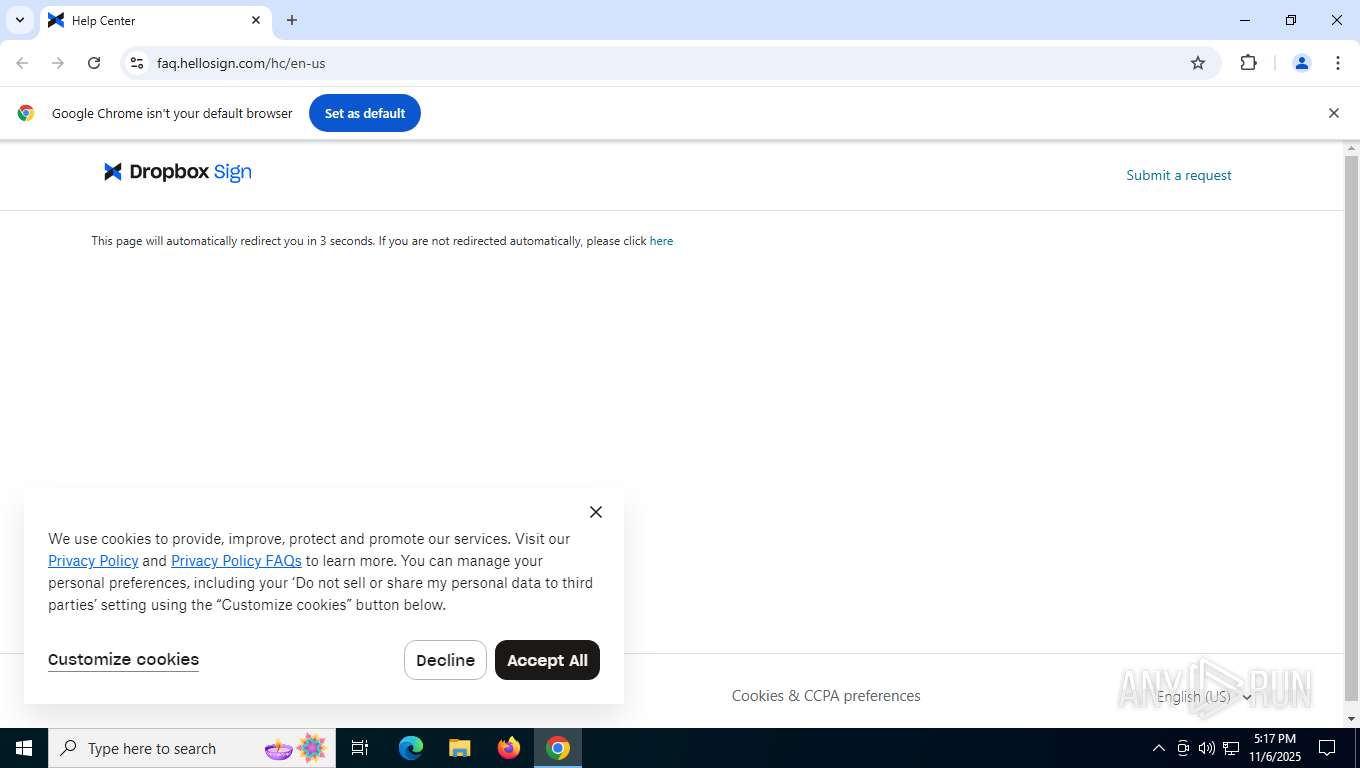Image resolution: width=1360 pixels, height=768 pixels.
Task: Minimize the Chrome window
Action: tap(1245, 20)
